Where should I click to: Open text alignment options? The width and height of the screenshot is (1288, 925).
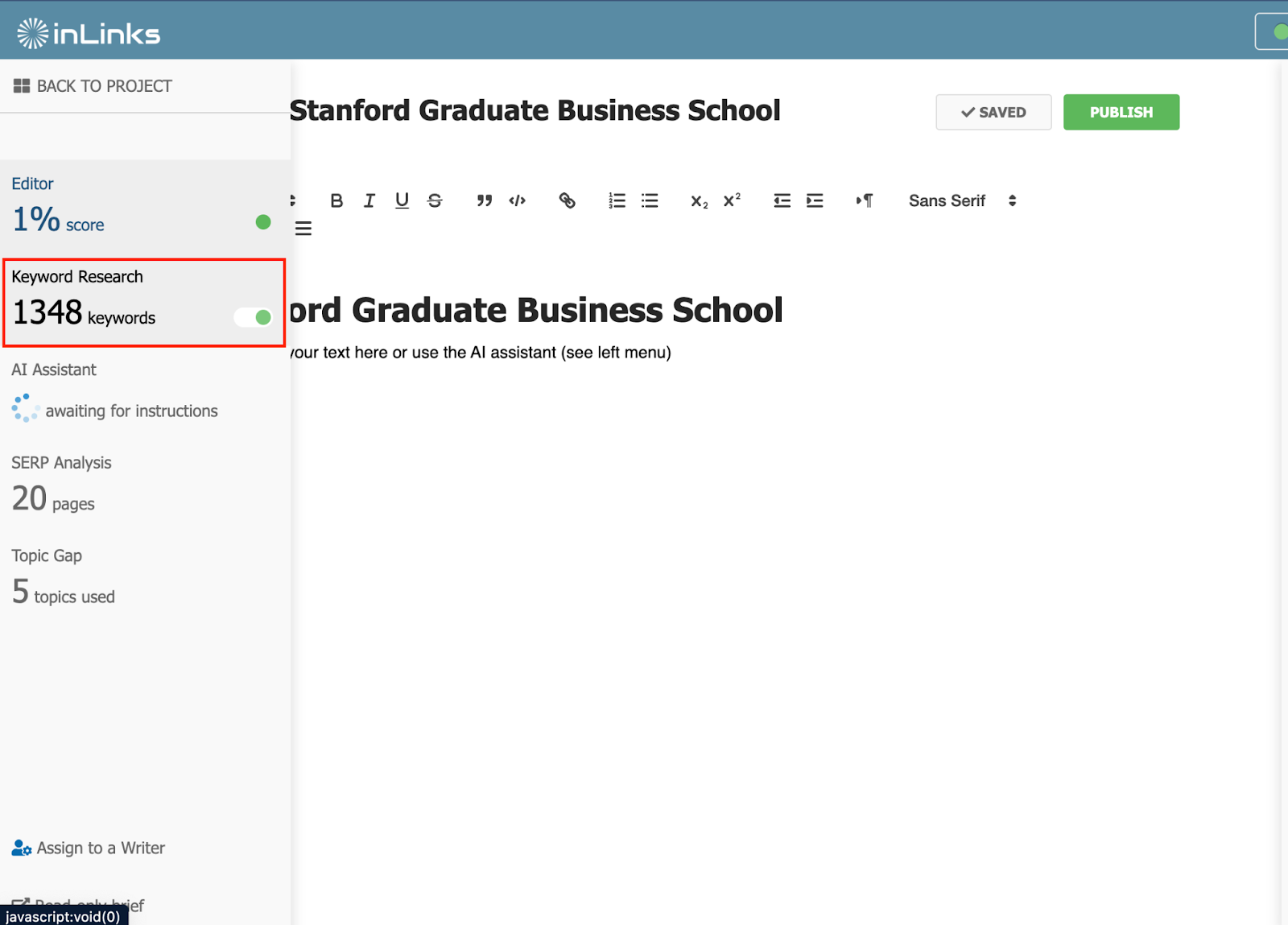tap(303, 229)
